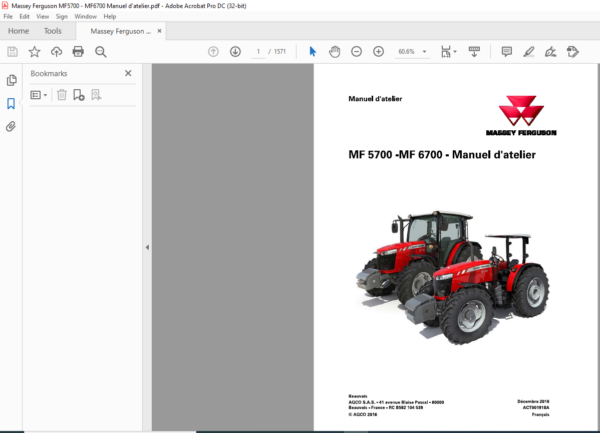The image size is (600, 433).
Task: Delete selected bookmark trash icon
Action: click(x=62, y=95)
